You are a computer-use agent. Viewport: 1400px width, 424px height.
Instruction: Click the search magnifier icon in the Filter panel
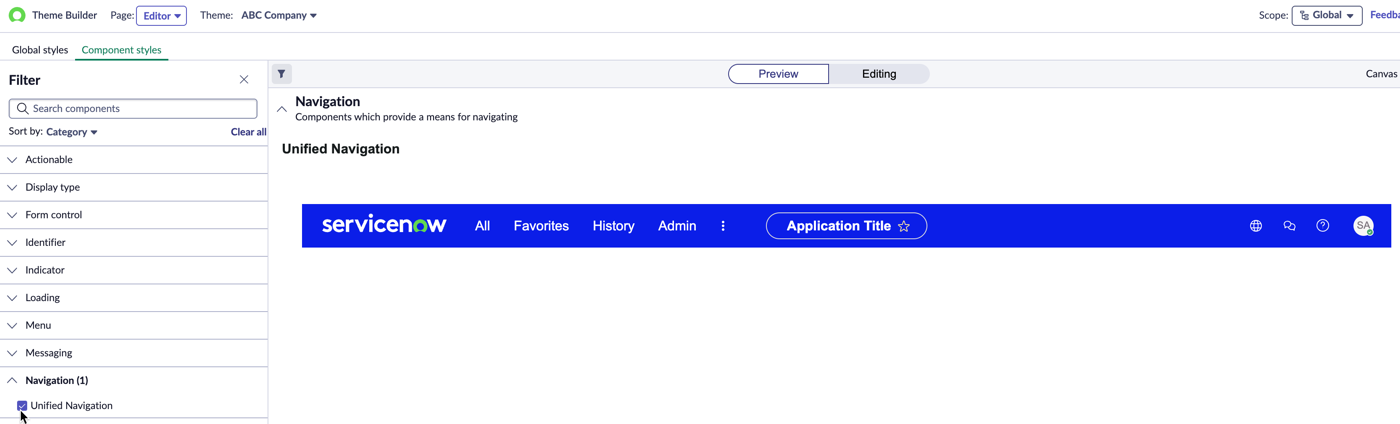[23, 108]
